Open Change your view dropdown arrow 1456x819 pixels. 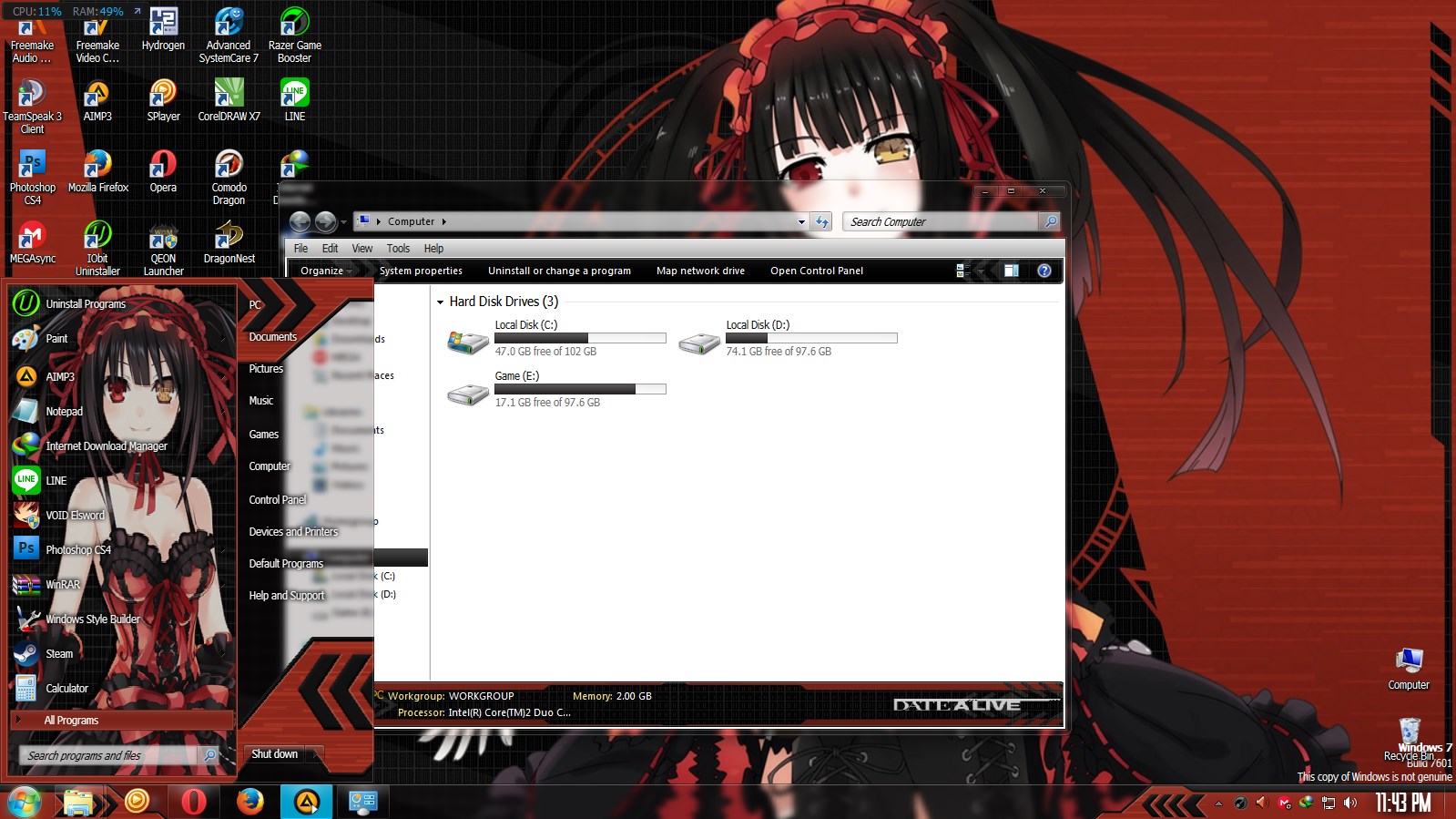coord(981,271)
